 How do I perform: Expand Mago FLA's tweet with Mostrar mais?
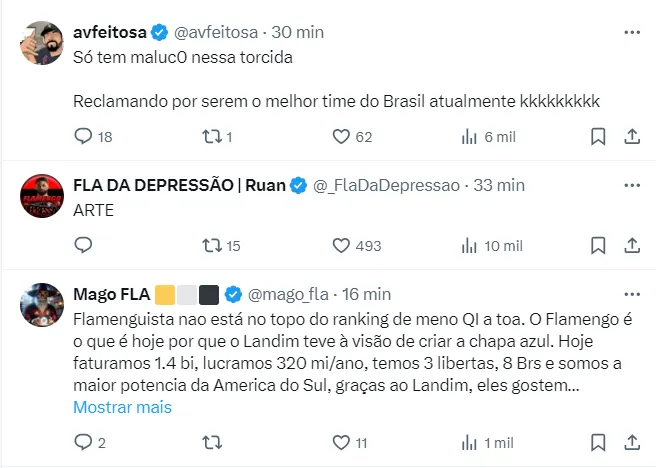tap(123, 407)
